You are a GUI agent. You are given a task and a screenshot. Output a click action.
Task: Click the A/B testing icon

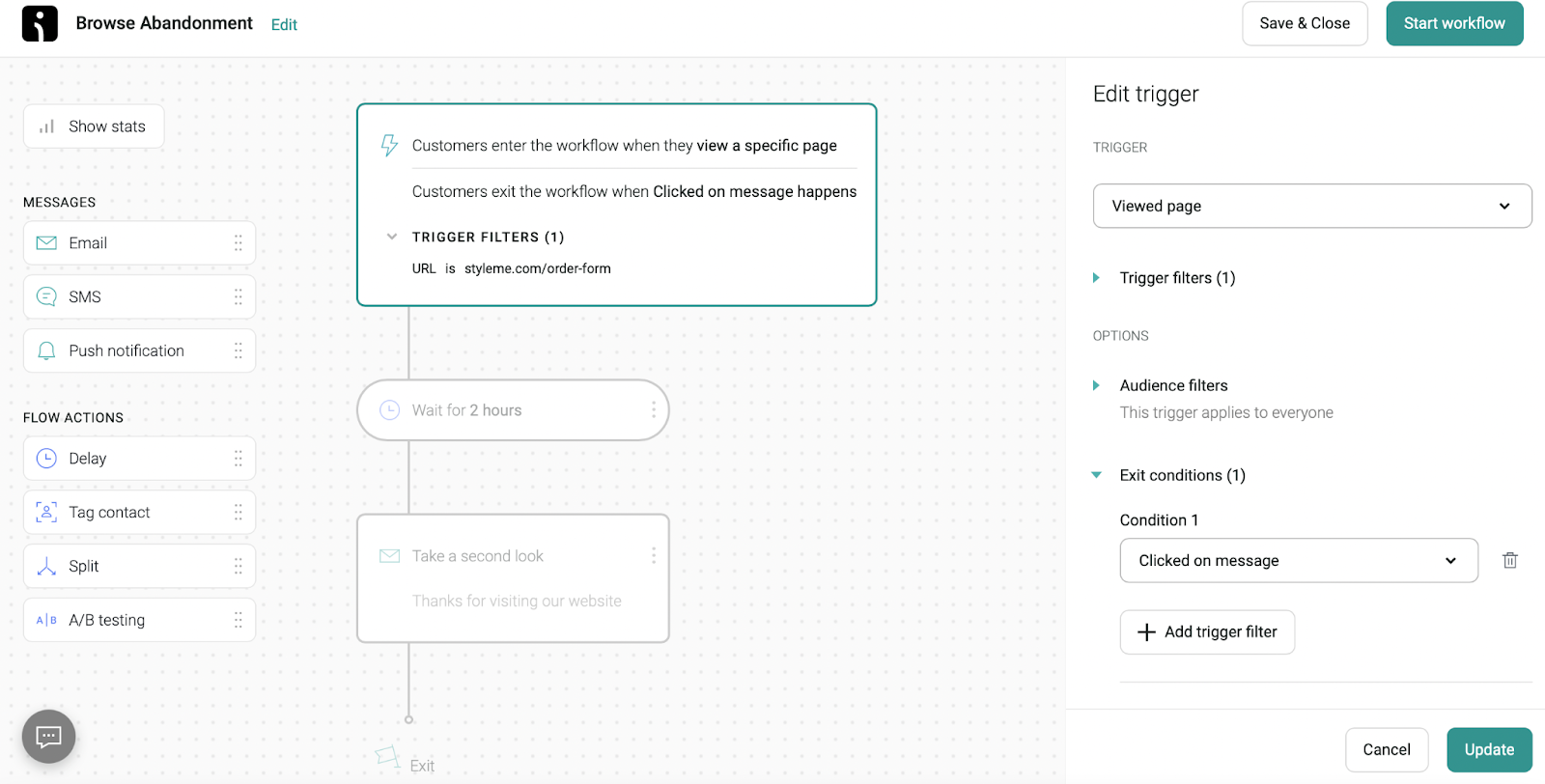(45, 620)
